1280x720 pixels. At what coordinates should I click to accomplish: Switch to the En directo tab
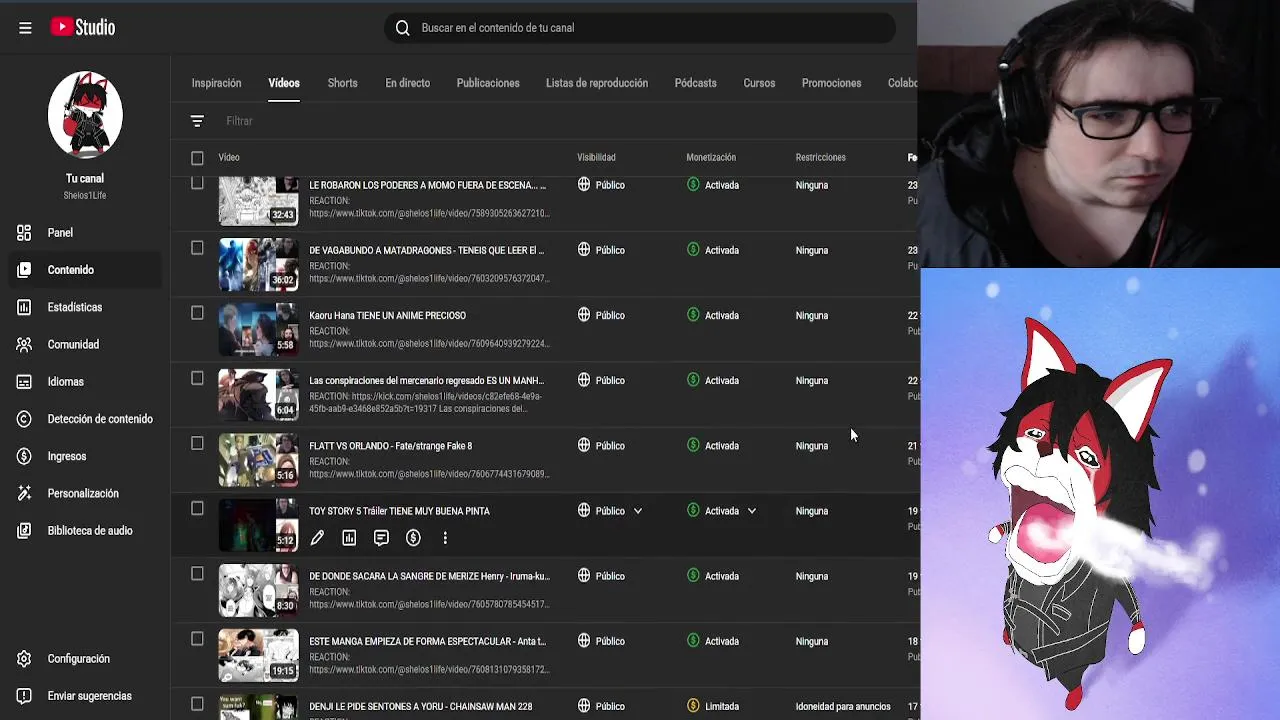(407, 83)
